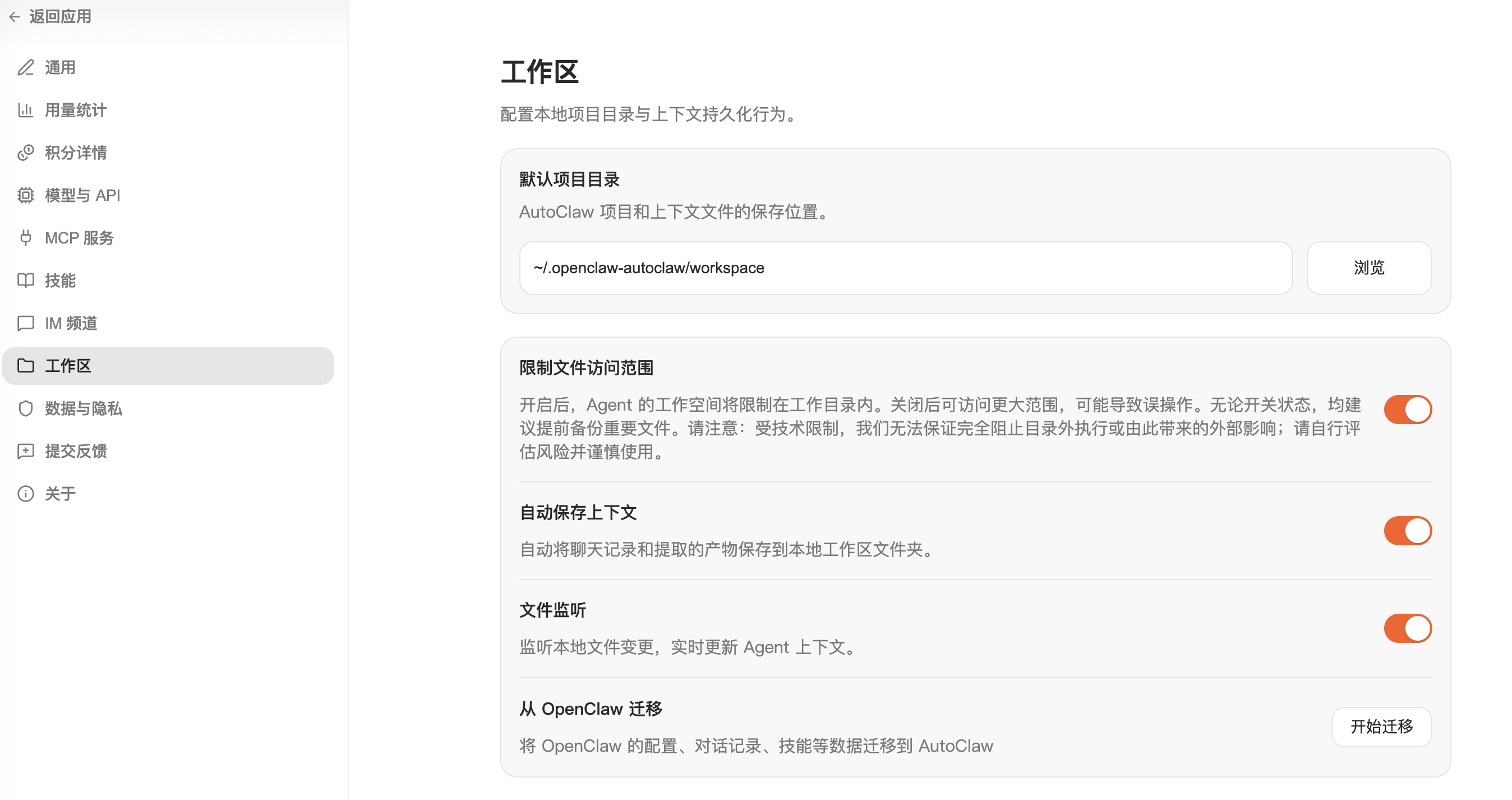Open the bar chart icon for 用量统计

pyautogui.click(x=25, y=110)
